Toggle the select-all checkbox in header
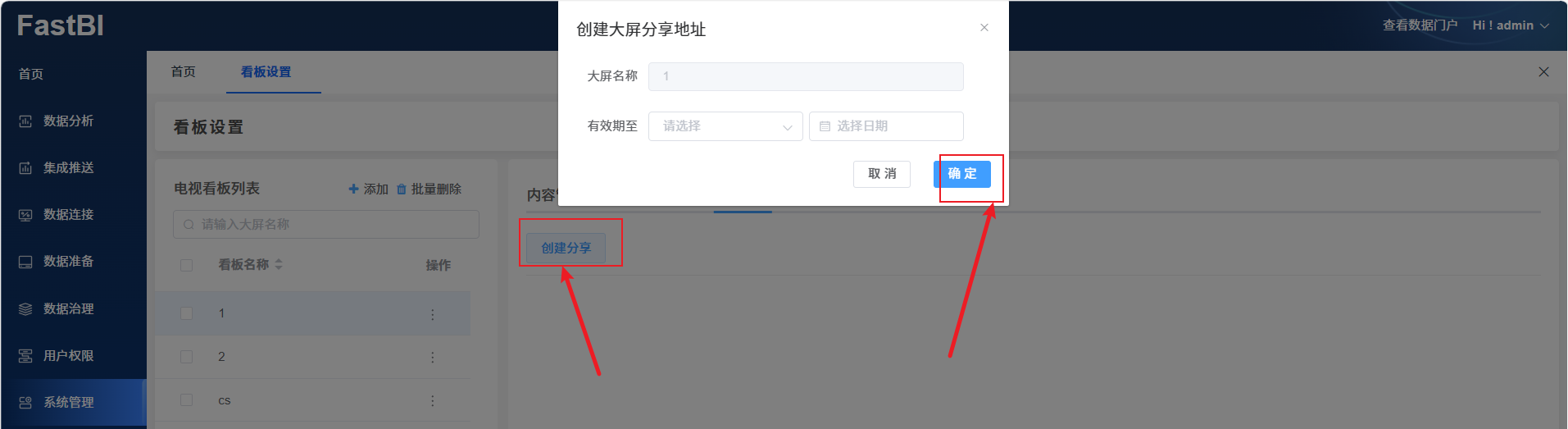The height and width of the screenshot is (429, 1568). (x=186, y=265)
